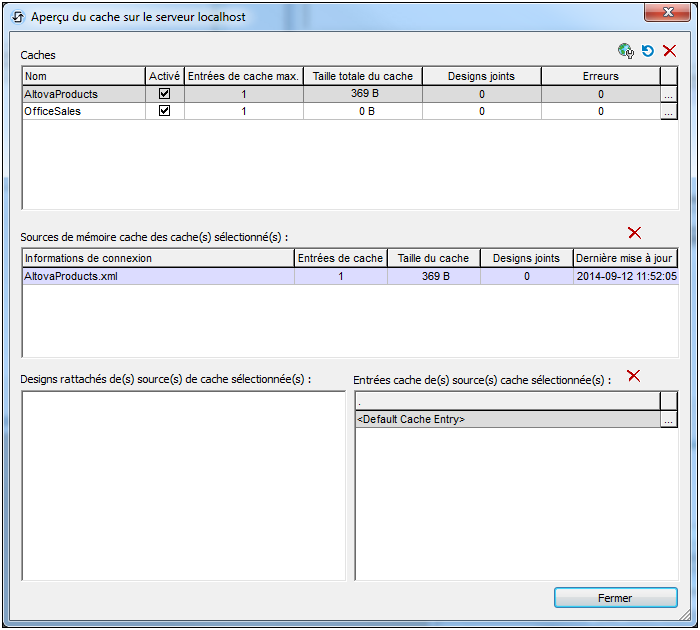Click the app icon in the title bar
This screenshot has height=630, width=700.
coord(17,17)
